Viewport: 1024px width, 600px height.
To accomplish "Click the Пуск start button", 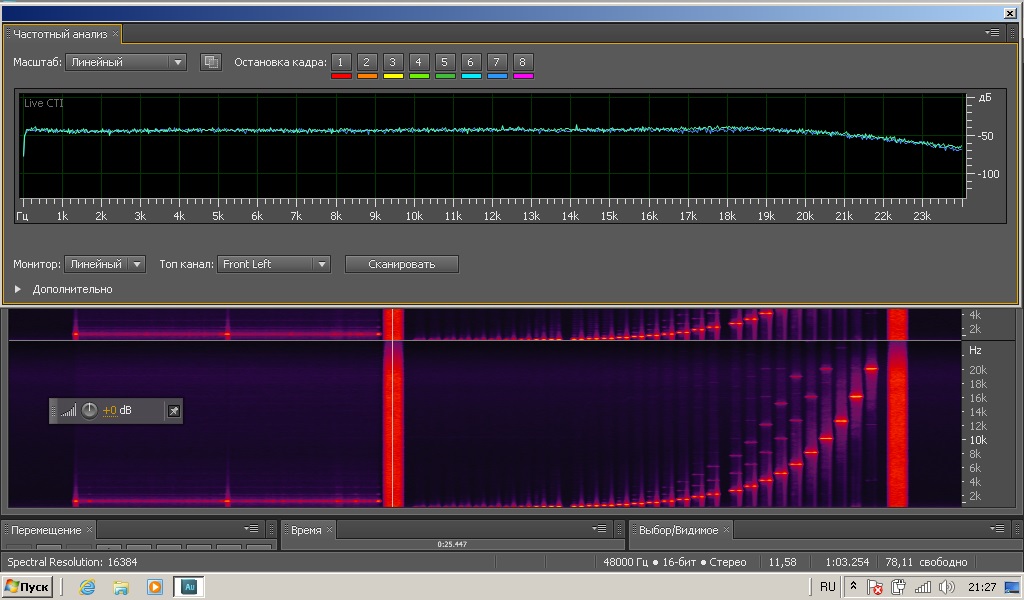I will [x=28, y=587].
